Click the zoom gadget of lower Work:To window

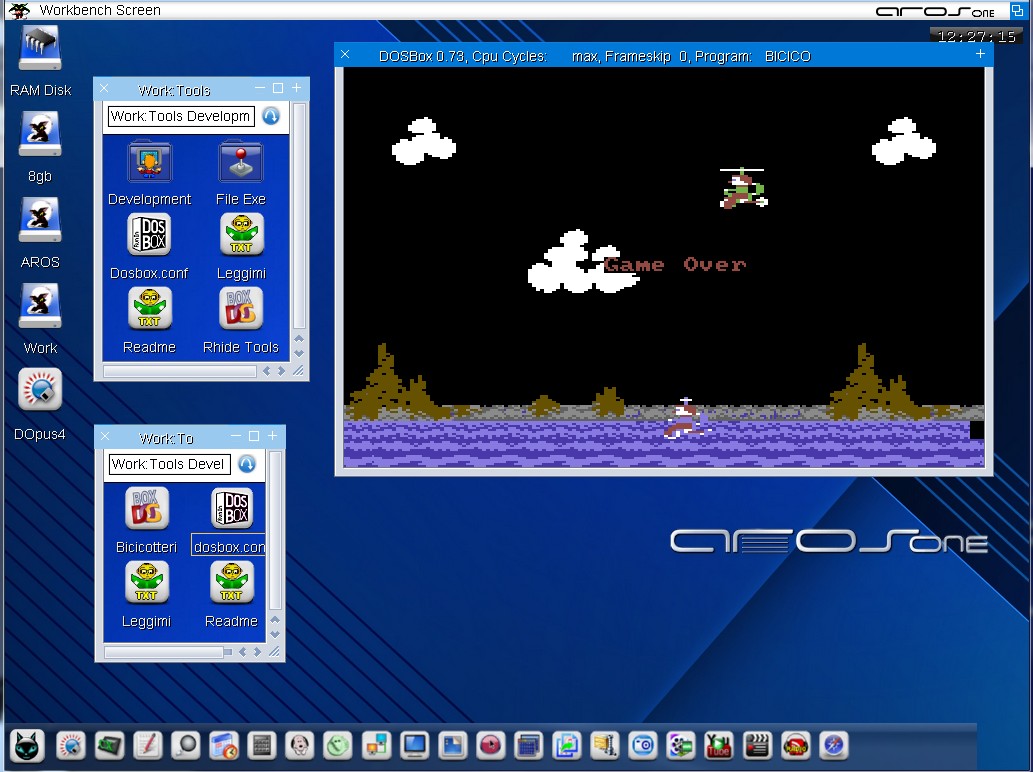pos(254,436)
